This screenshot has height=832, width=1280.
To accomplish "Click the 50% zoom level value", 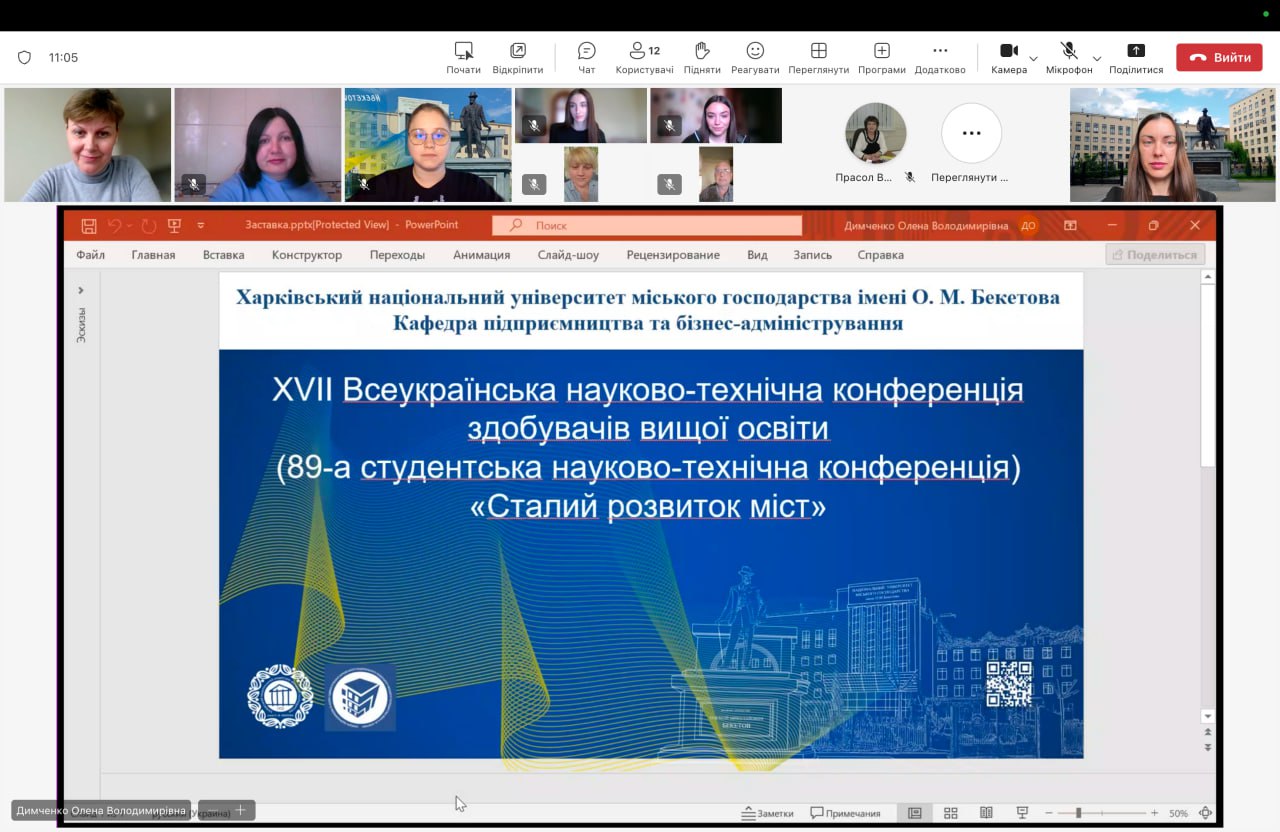I will (x=1178, y=813).
